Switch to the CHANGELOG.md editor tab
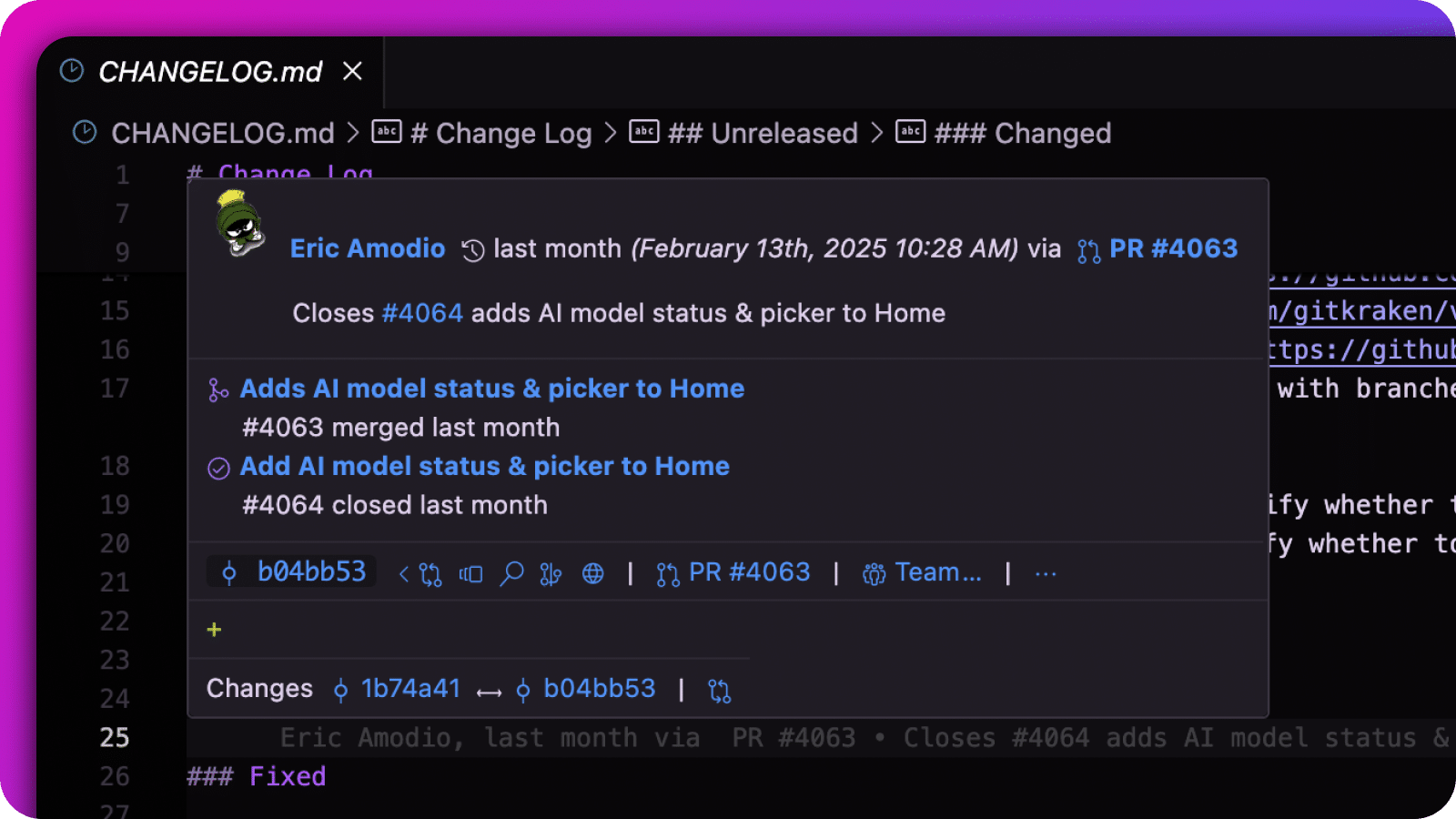This screenshot has width=1456, height=819. tap(210, 71)
